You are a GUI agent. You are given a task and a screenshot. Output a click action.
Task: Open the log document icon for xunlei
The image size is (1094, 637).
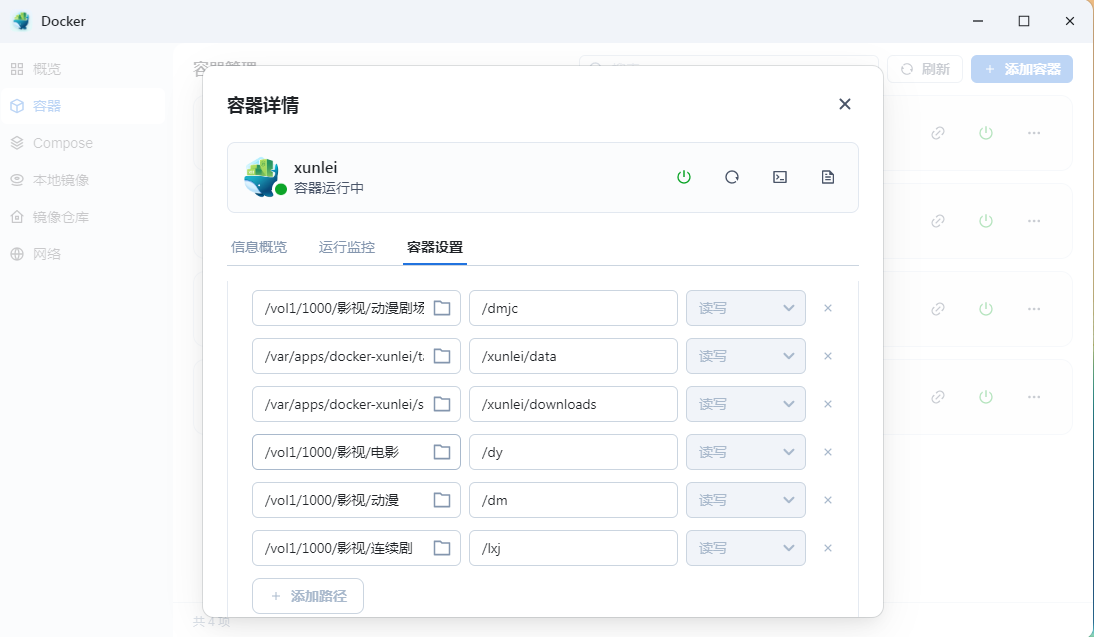827,177
